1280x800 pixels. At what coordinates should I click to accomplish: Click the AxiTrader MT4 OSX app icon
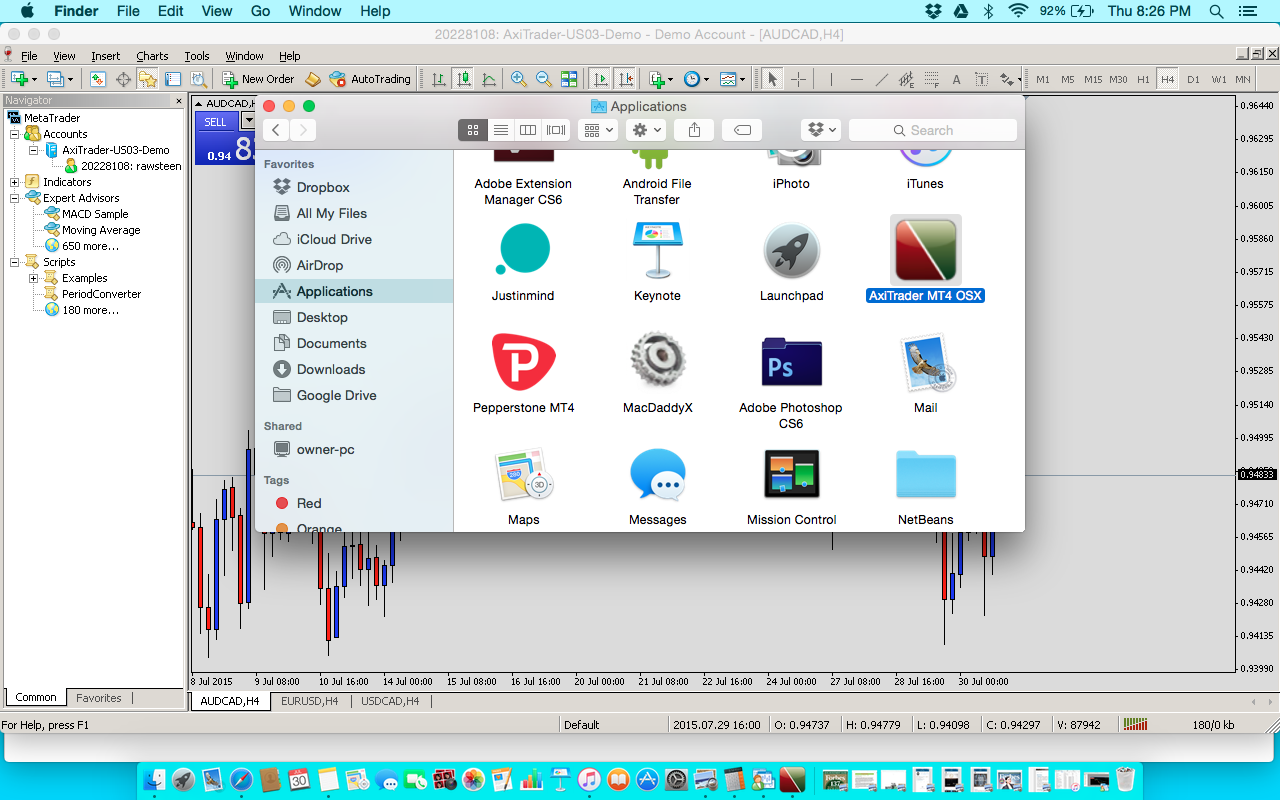[x=925, y=250]
